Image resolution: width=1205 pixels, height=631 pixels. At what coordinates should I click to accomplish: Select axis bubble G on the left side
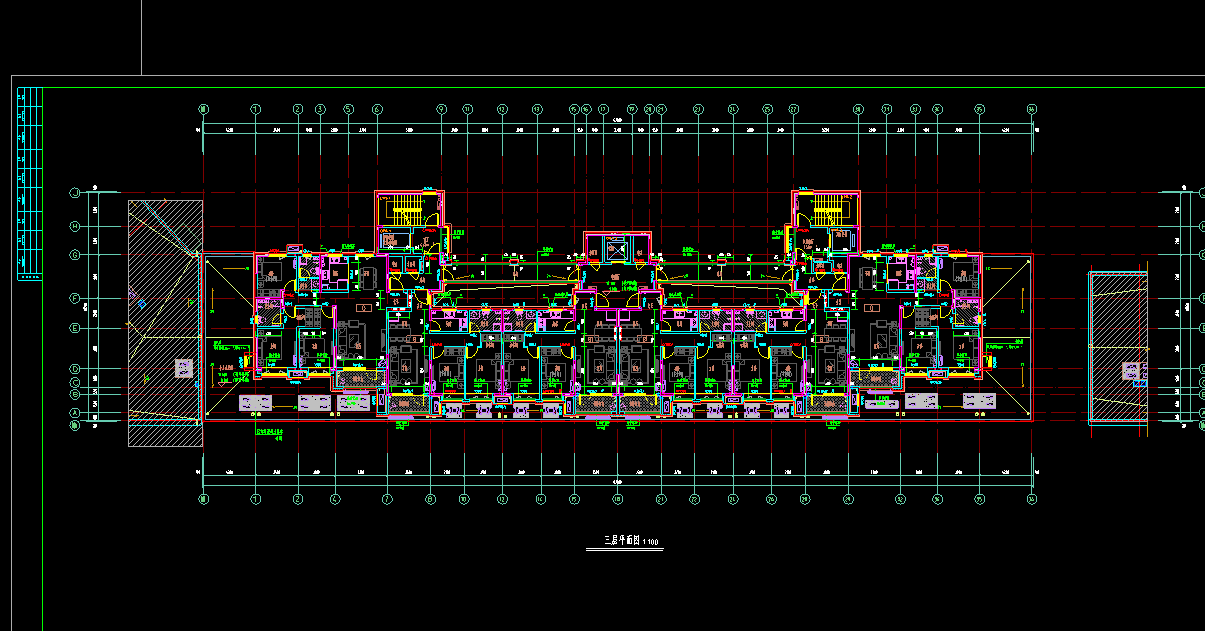[x=74, y=255]
